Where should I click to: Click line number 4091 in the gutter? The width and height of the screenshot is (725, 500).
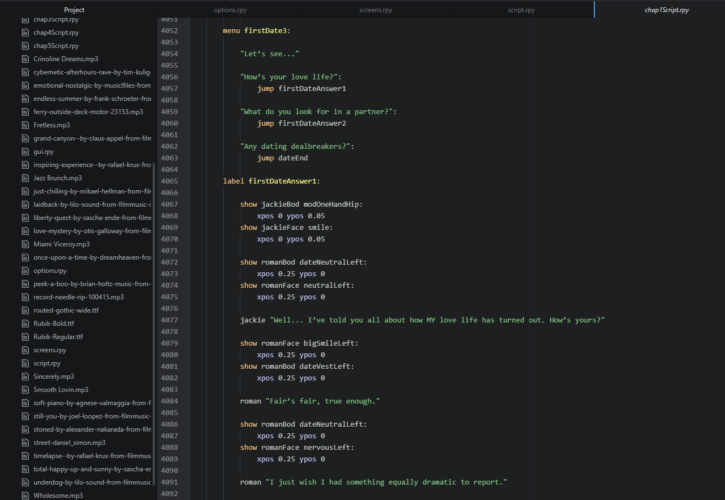(x=169, y=482)
